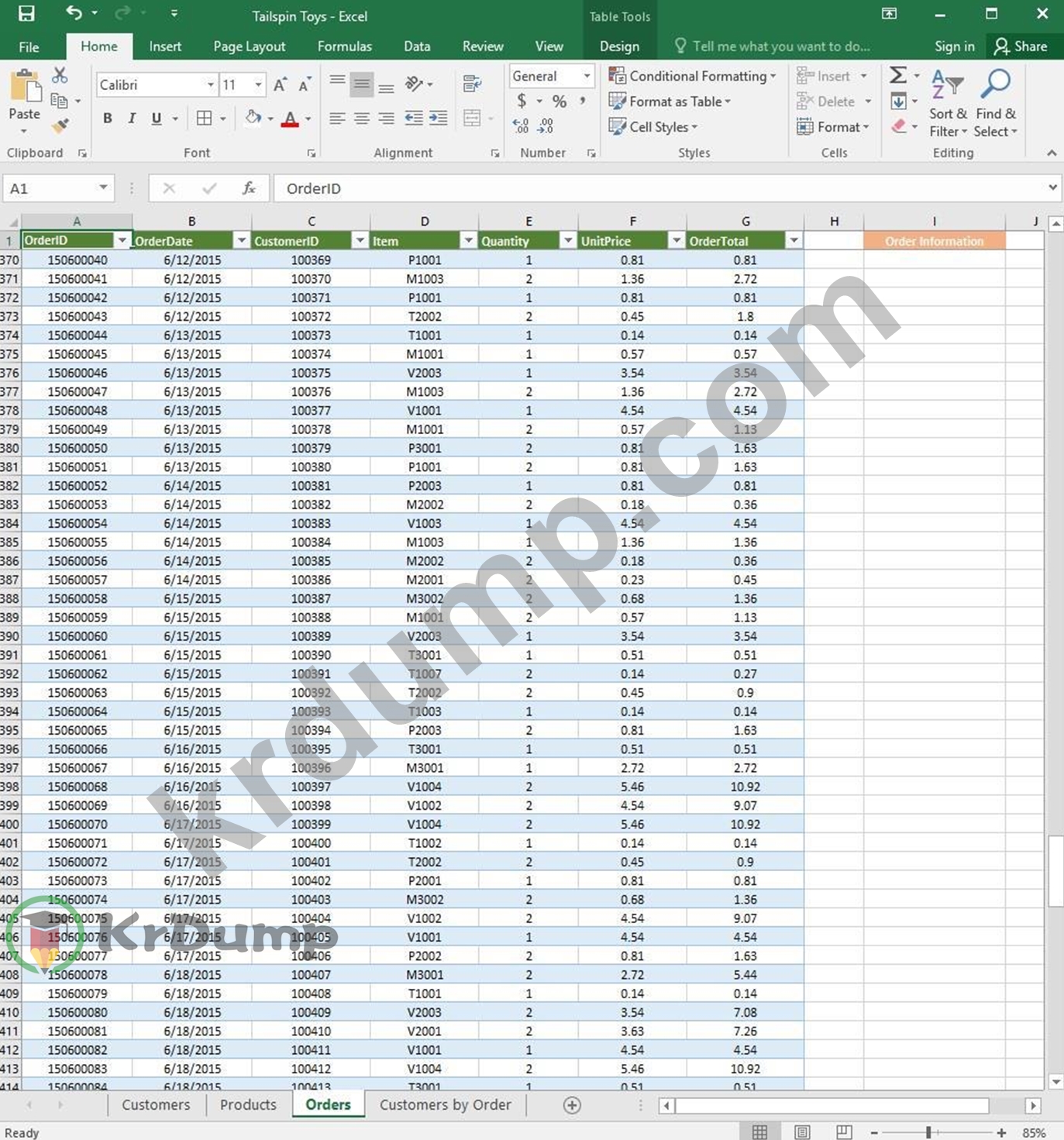Click the Percent Style icon
Image resolution: width=1064 pixels, height=1140 pixels.
click(x=560, y=101)
